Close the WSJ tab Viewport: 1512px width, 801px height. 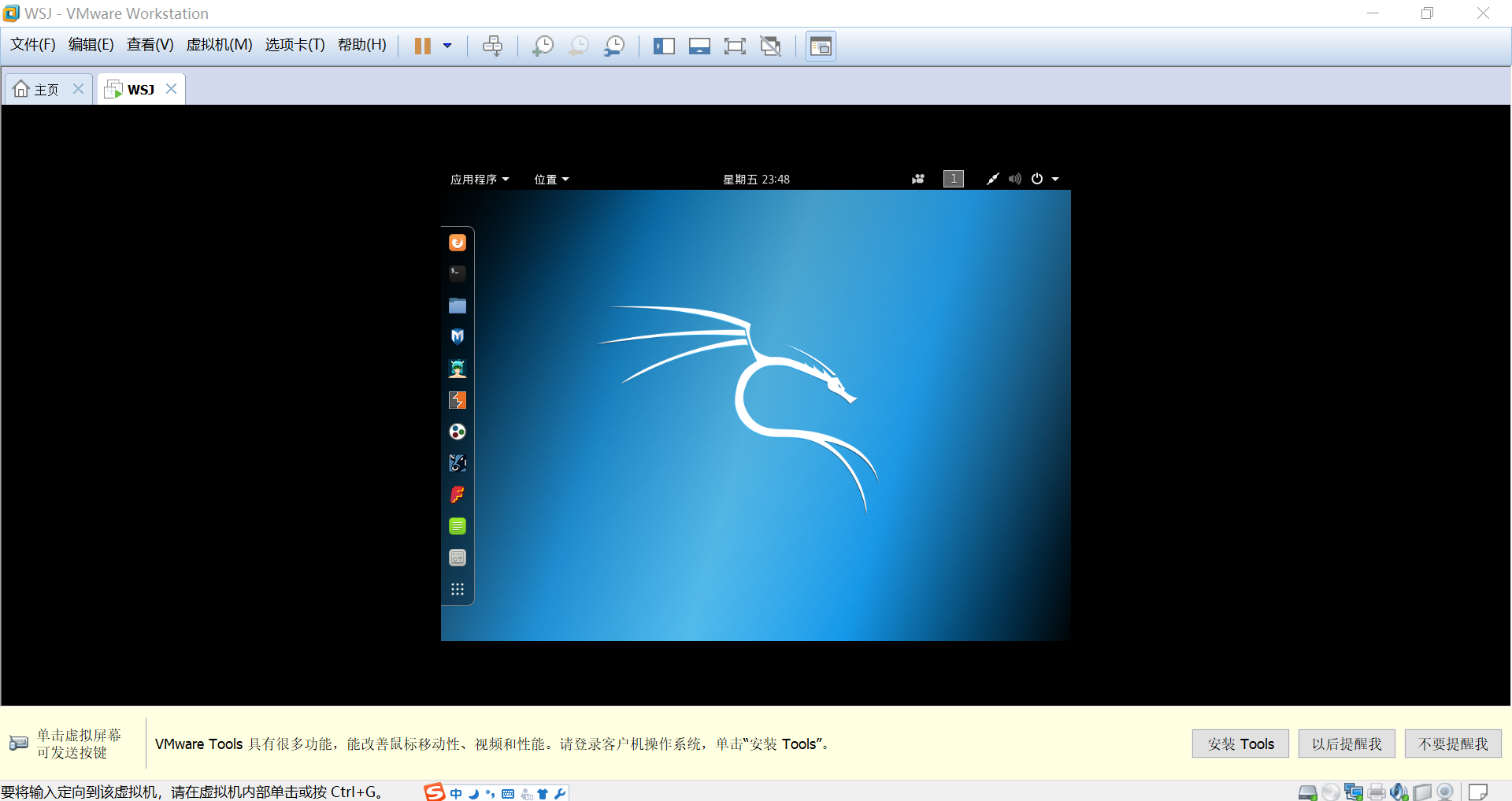coord(171,89)
